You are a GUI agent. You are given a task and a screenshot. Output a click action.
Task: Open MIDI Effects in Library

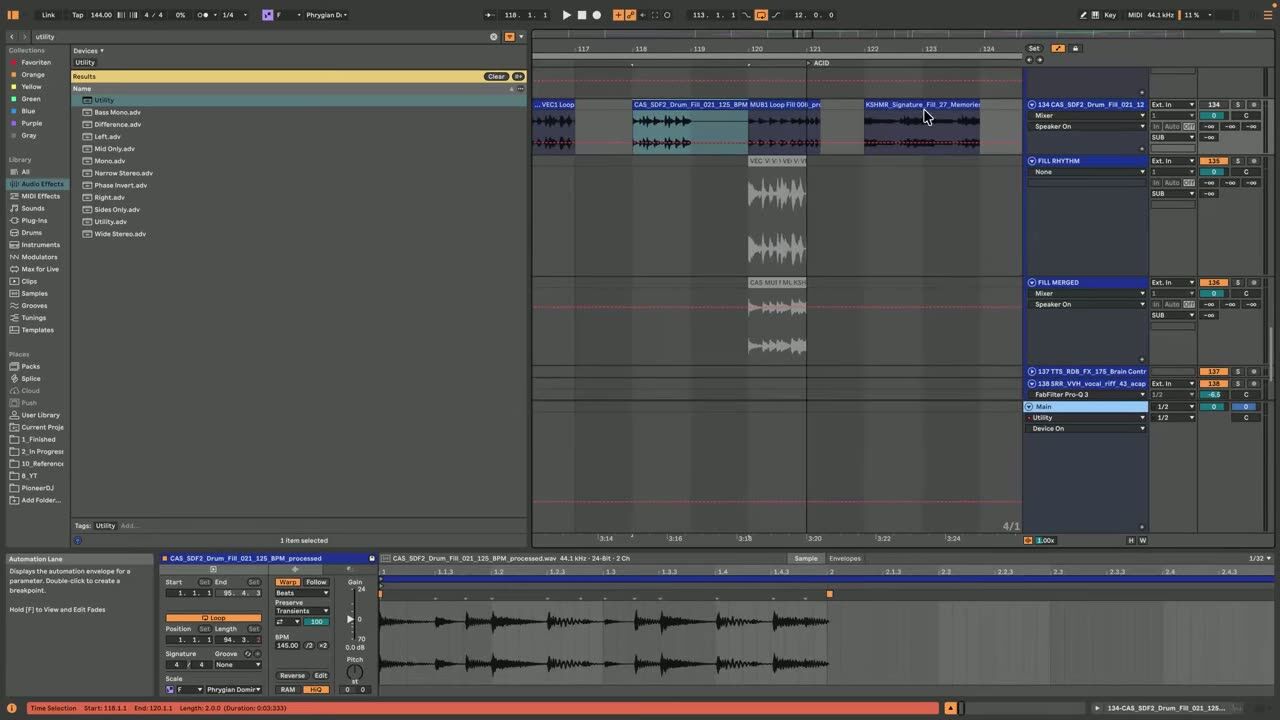(40, 196)
